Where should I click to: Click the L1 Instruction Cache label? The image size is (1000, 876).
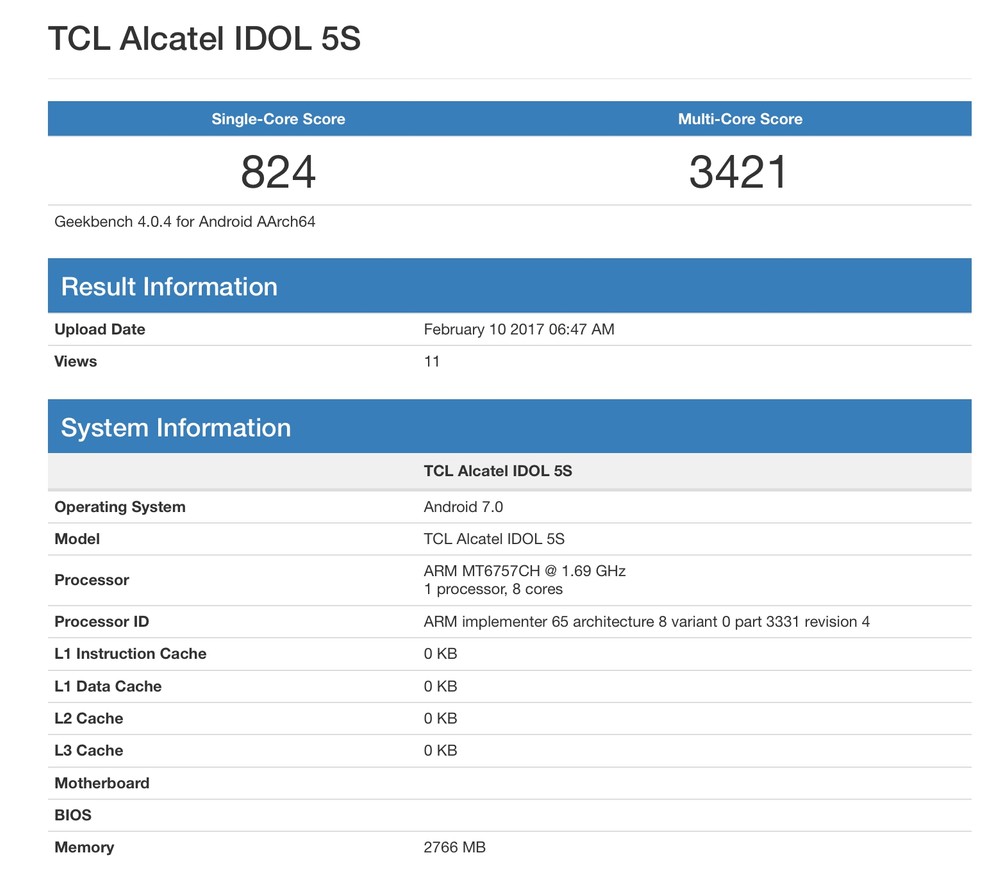pos(130,654)
